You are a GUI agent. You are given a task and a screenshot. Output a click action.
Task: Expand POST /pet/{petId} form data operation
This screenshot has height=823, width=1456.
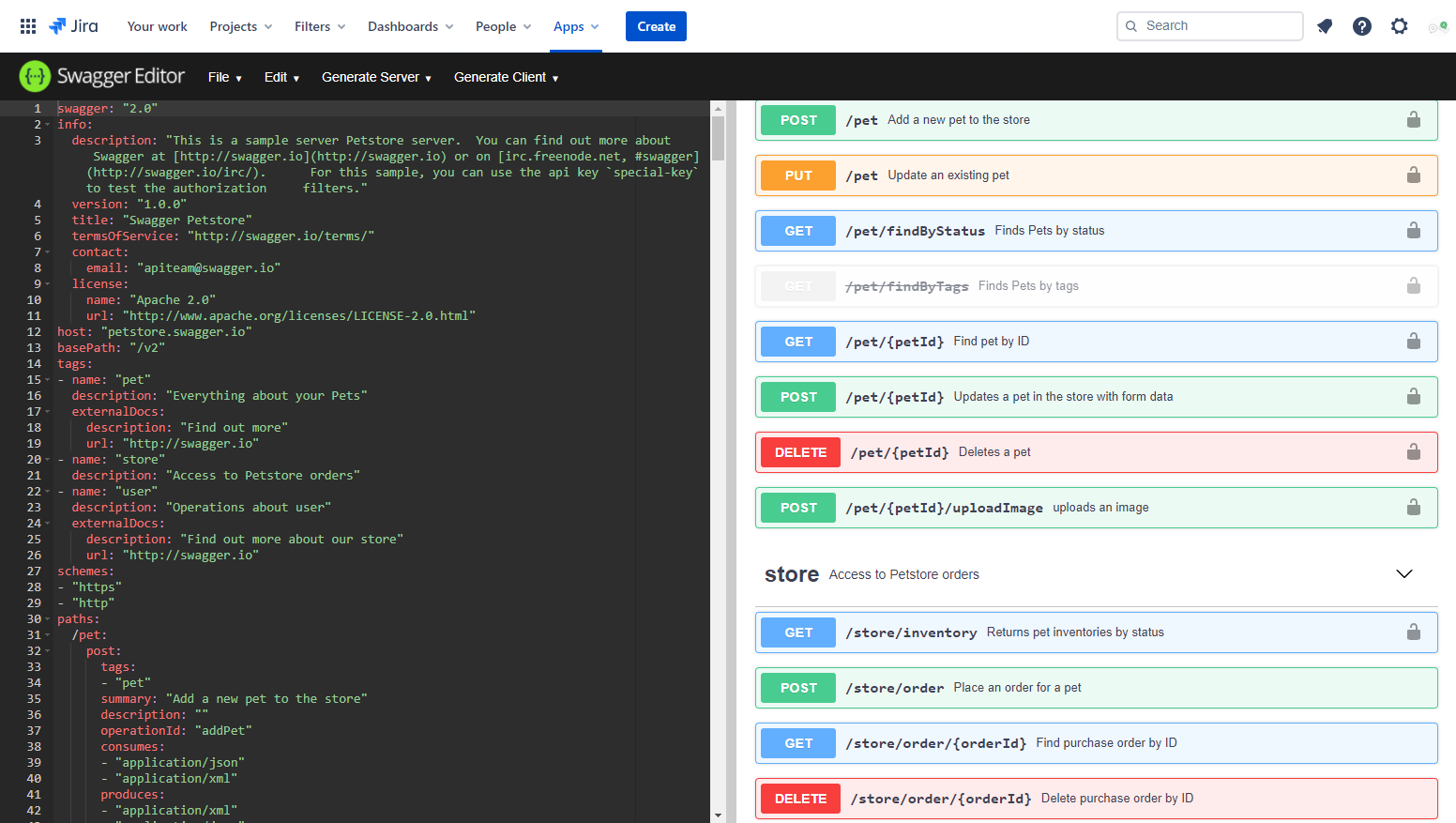point(1096,397)
